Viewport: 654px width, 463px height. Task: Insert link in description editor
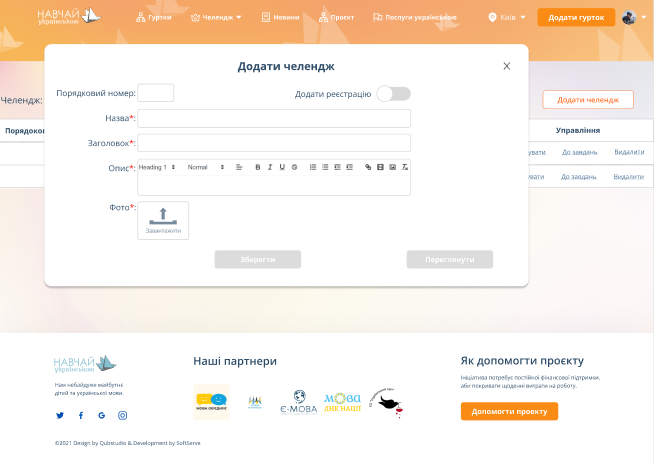(x=368, y=167)
